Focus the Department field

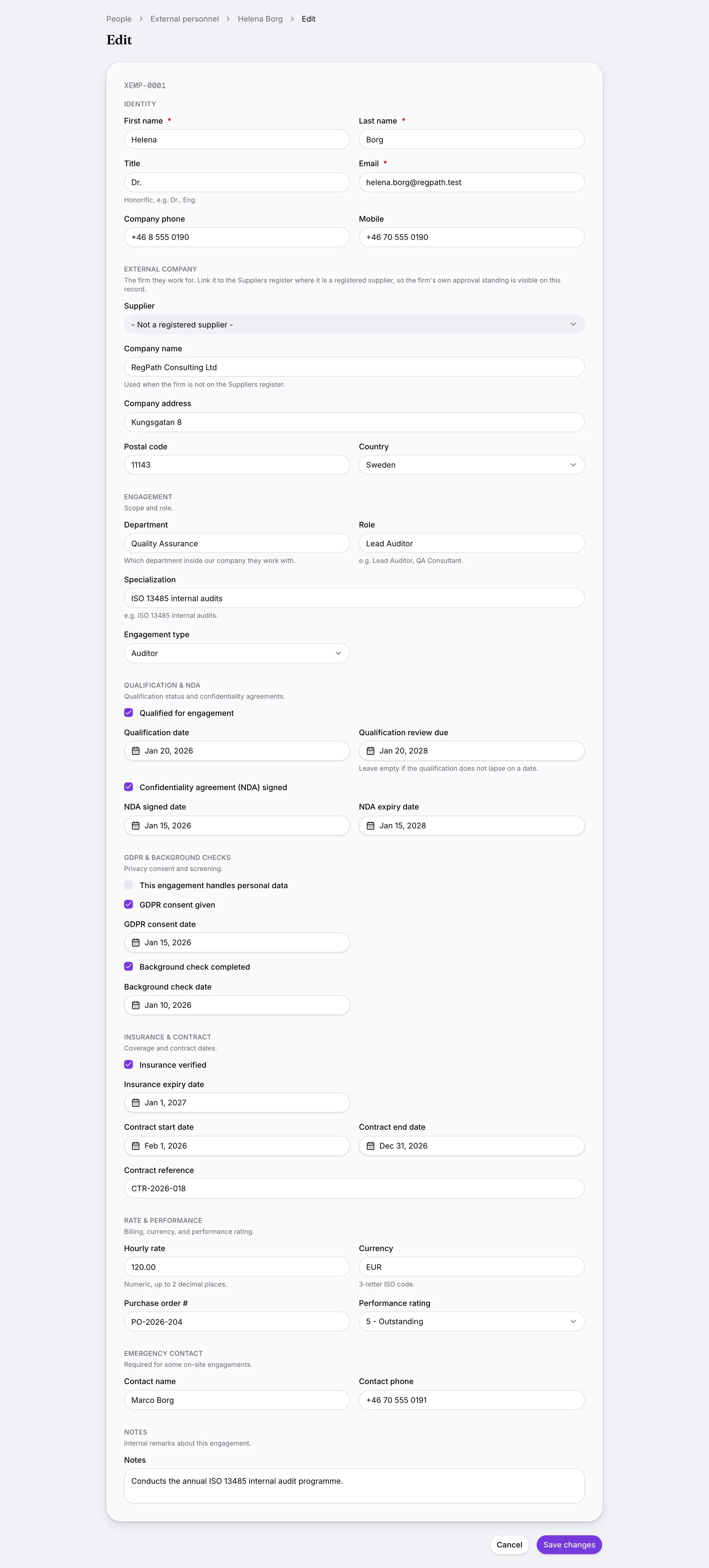237,544
